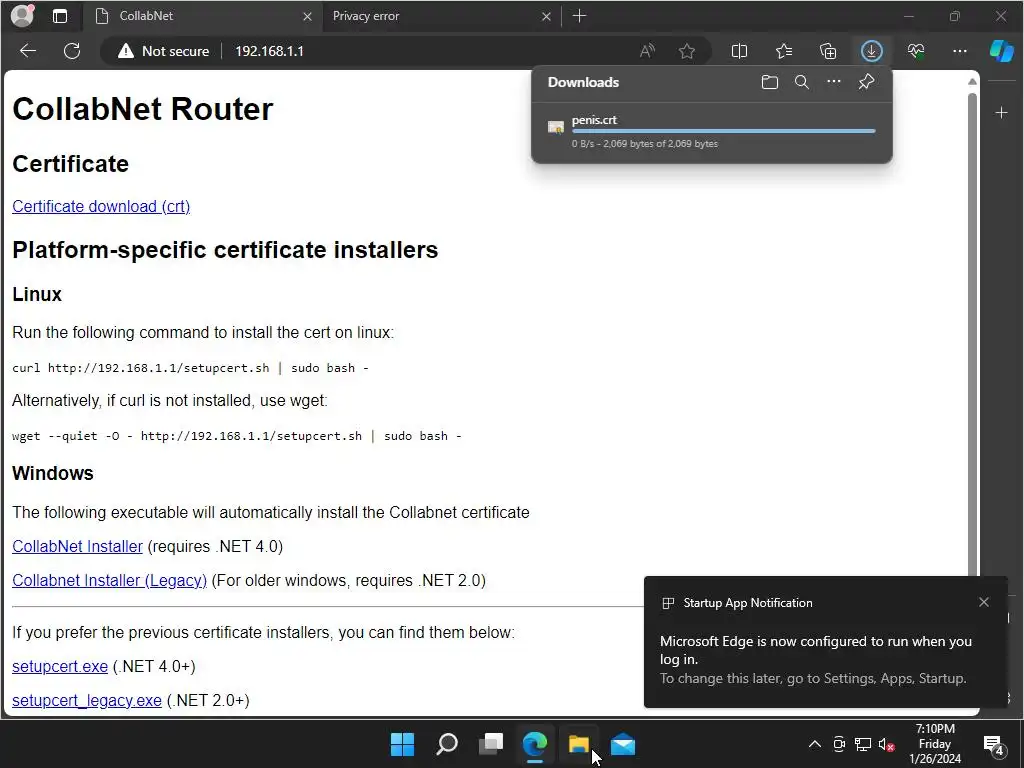1024x768 pixels.
Task: Dismiss the Startup App Notification
Action: pyautogui.click(x=984, y=602)
